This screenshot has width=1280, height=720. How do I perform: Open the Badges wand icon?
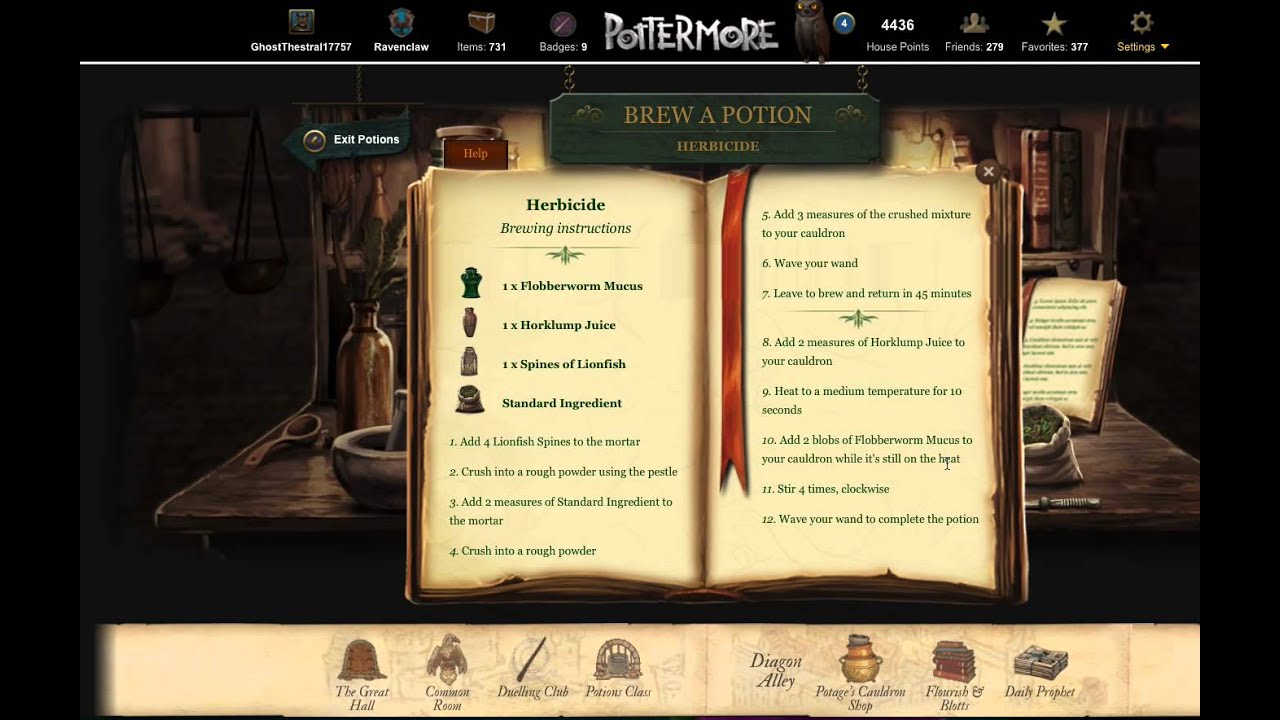[563, 23]
